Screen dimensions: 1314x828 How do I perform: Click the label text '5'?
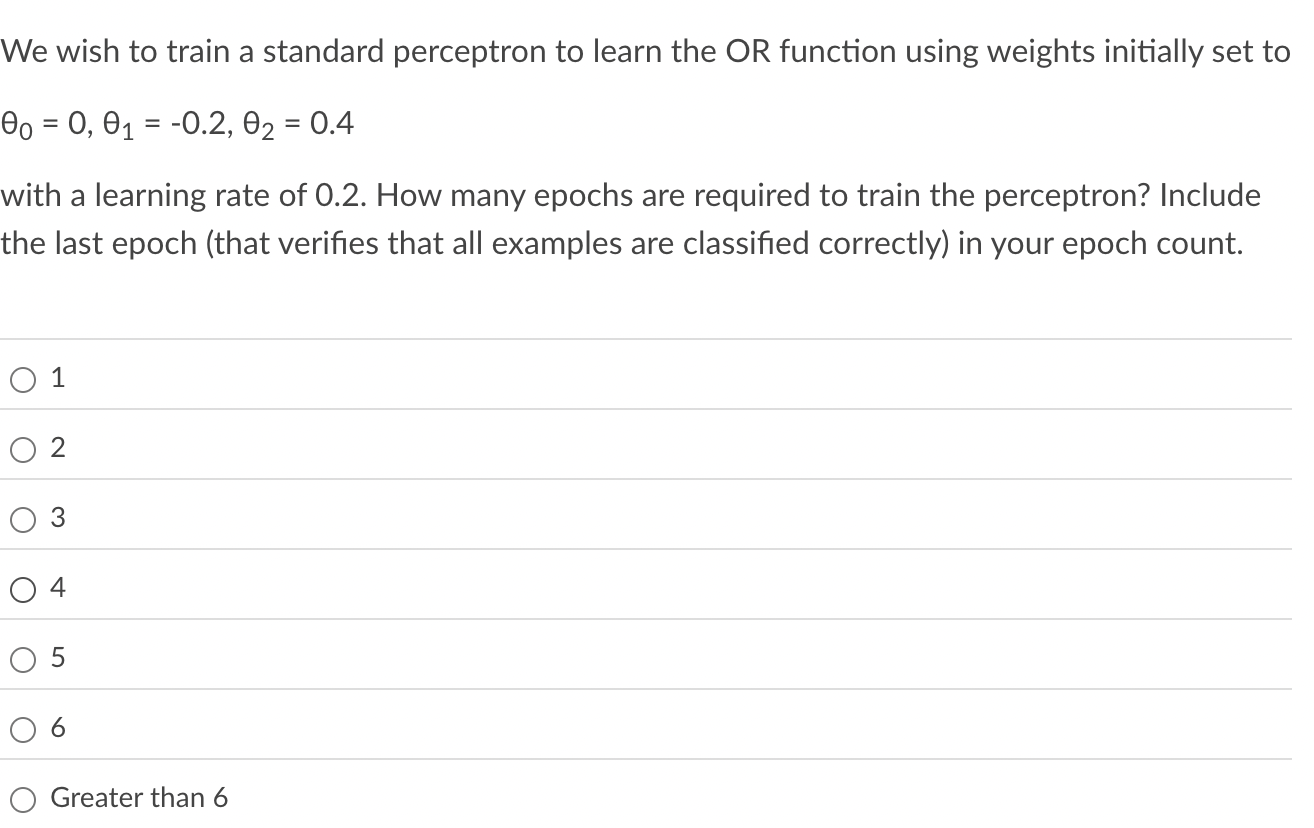click(x=58, y=658)
